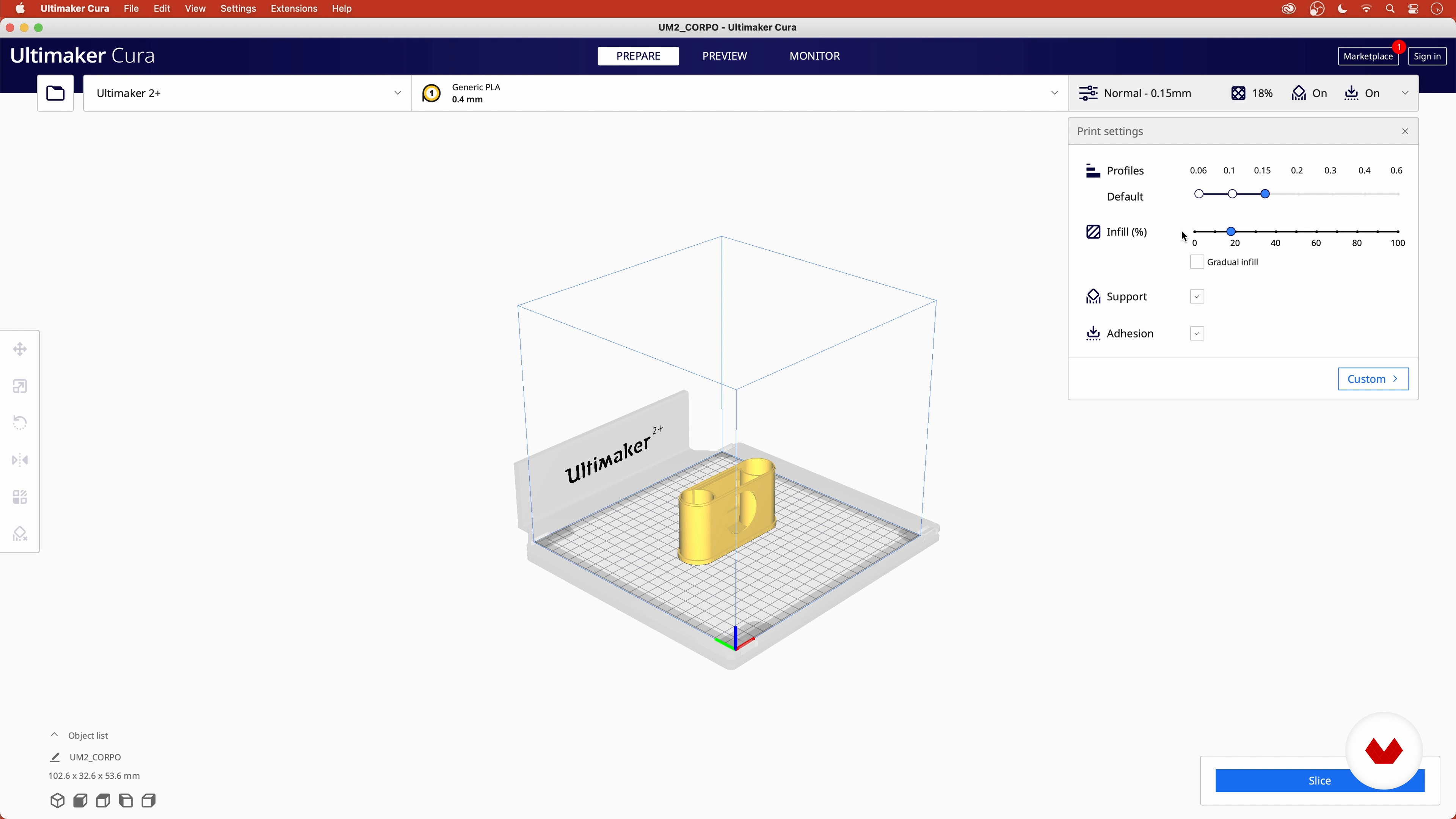The height and width of the screenshot is (819, 1456).
Task: Open the Marketplace
Action: tap(1368, 56)
